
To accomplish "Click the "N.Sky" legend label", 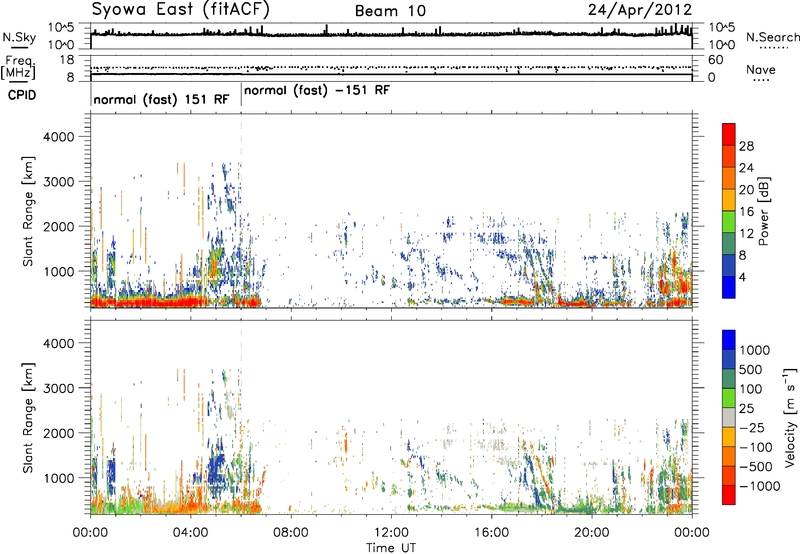I will tap(19, 37).
